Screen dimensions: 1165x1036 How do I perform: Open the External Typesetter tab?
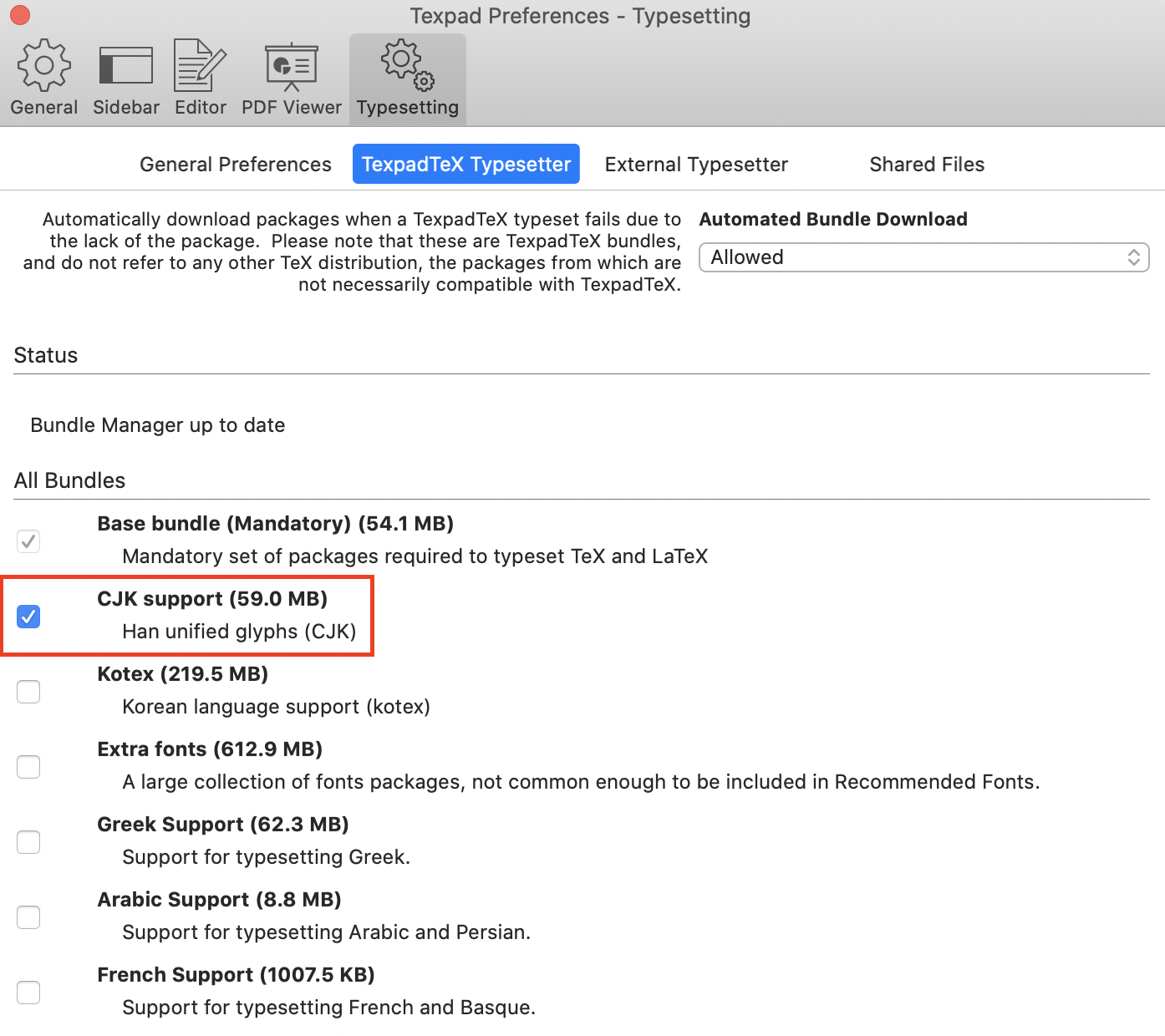coord(695,164)
